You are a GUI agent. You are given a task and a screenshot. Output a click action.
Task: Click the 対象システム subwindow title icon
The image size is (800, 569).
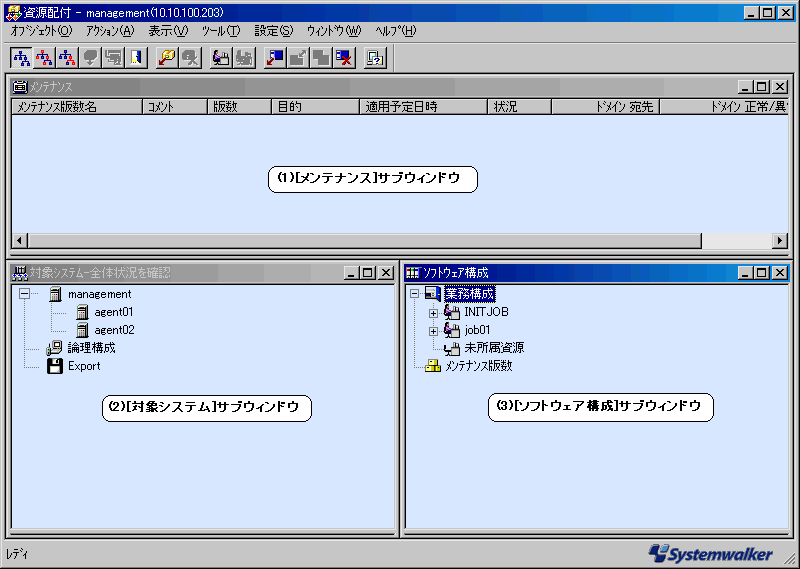20,273
